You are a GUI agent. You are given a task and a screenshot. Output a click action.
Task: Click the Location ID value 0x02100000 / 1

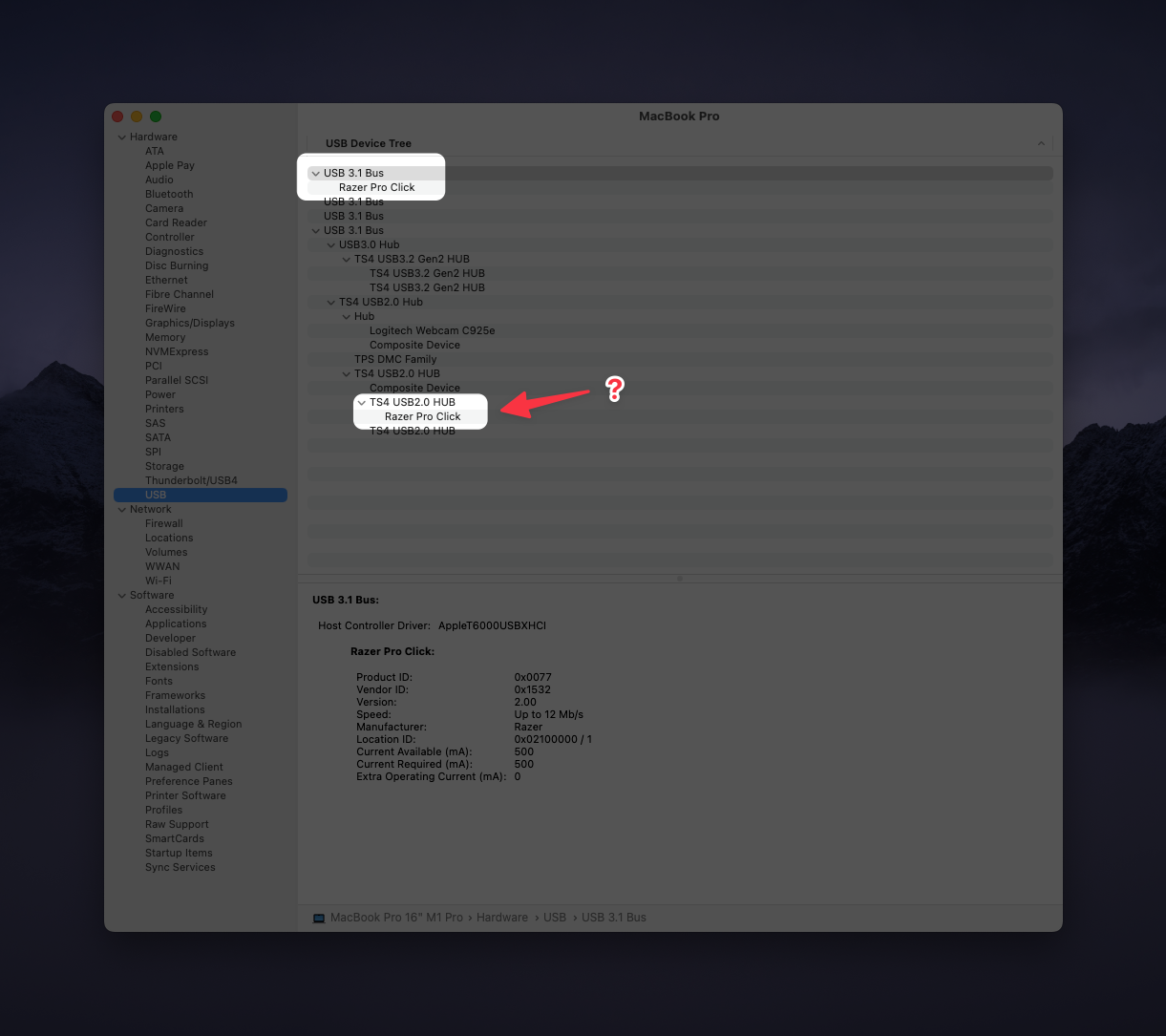[553, 740]
